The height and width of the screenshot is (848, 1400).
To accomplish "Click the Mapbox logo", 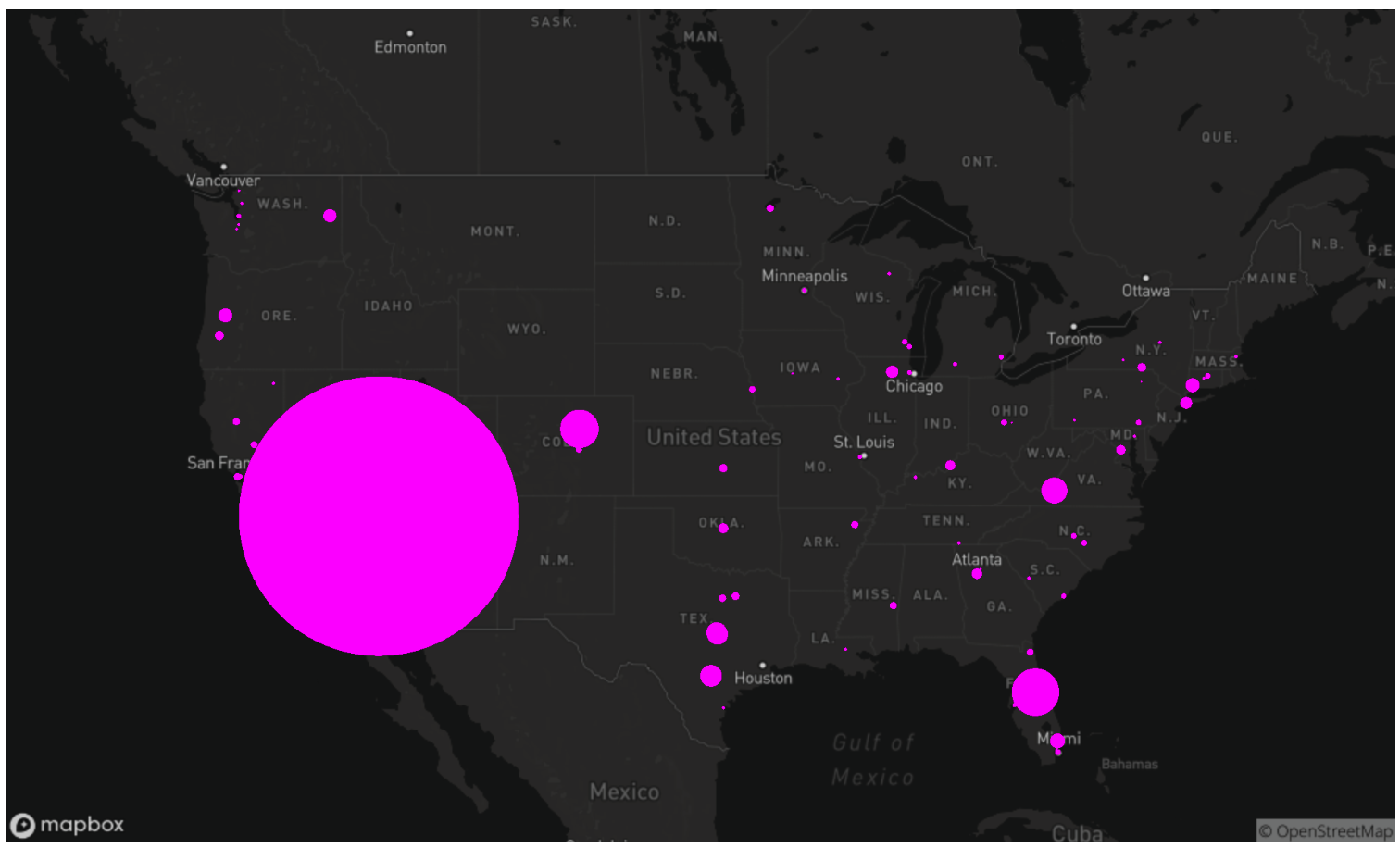I will click(x=68, y=824).
